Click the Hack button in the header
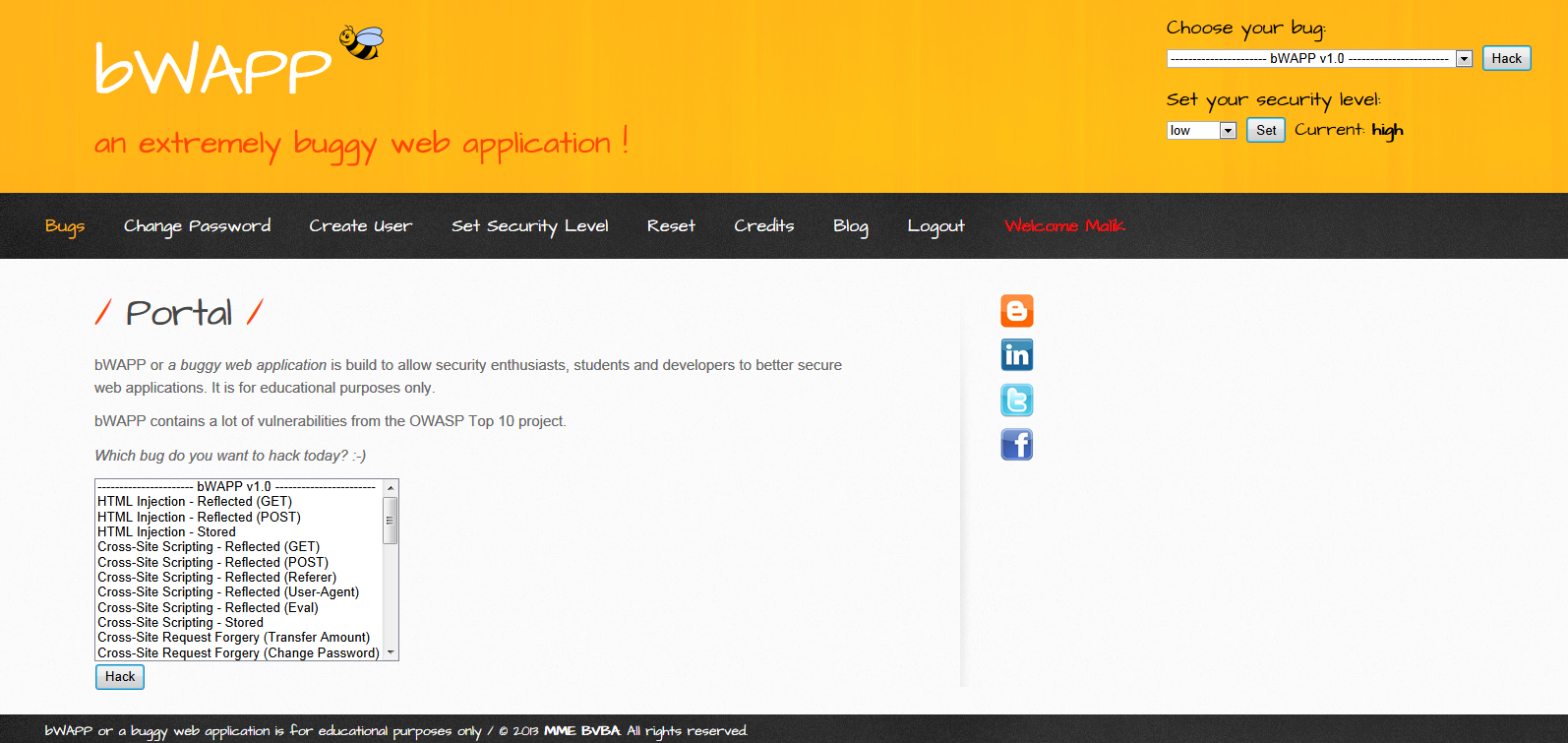 pyautogui.click(x=1506, y=59)
